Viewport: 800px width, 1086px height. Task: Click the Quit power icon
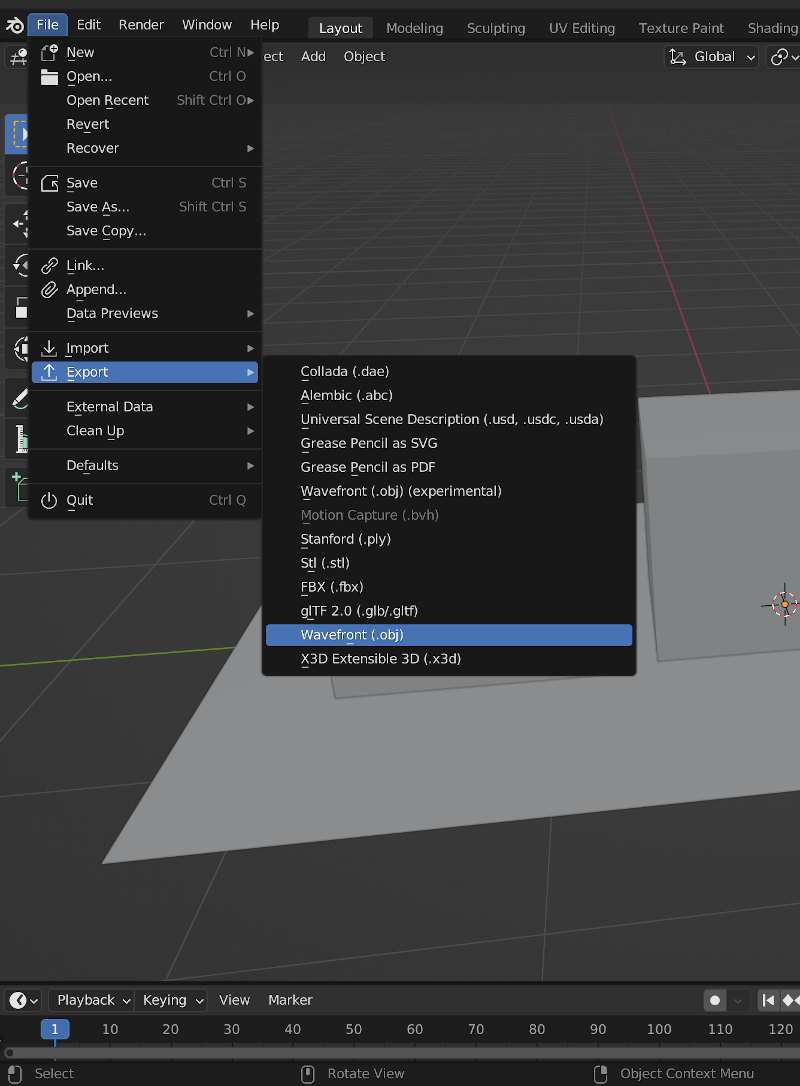pos(49,500)
